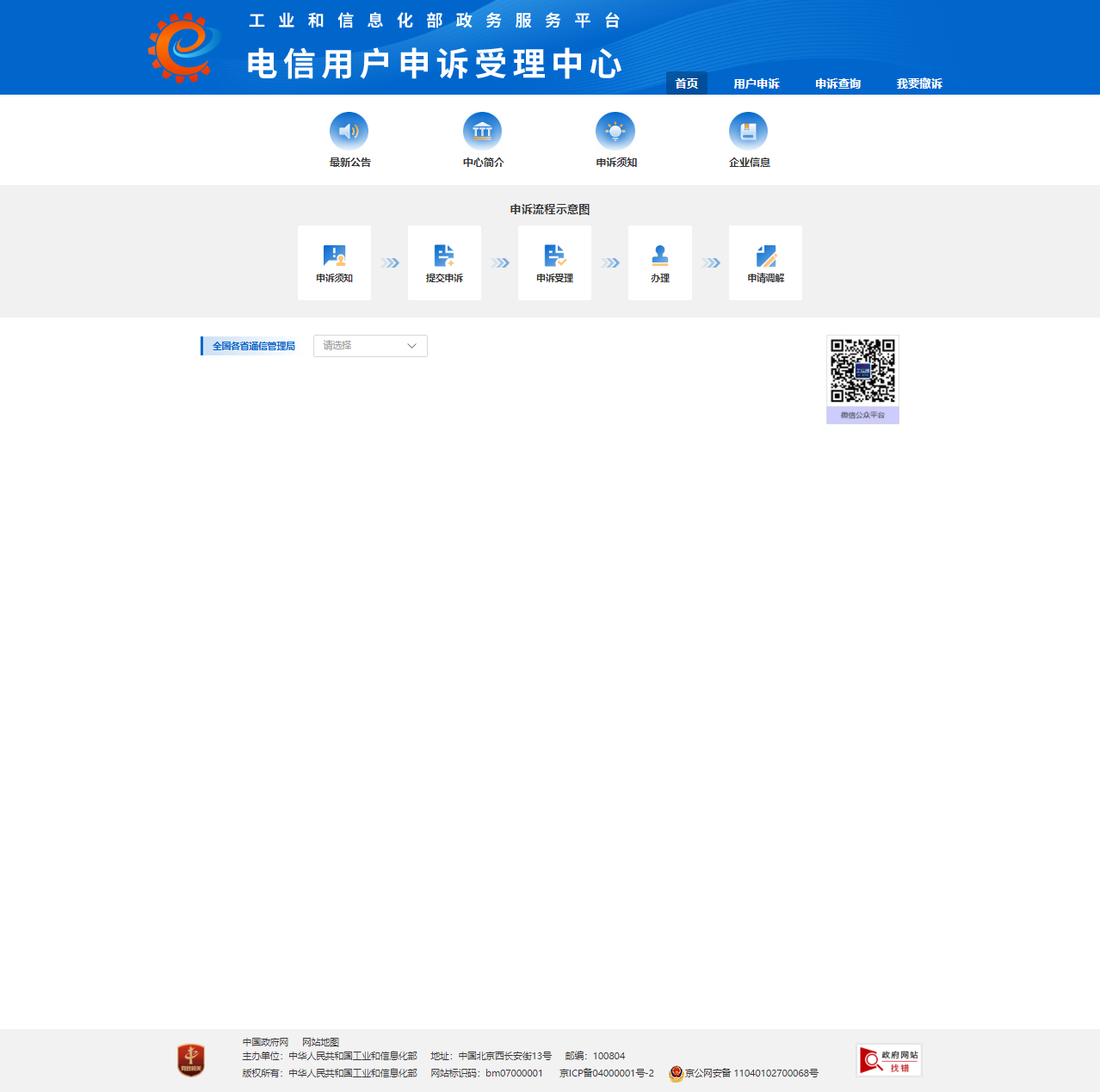This screenshot has height=1092, width=1100.
Task: Click the 申请调解 step icon
Action: (x=765, y=256)
